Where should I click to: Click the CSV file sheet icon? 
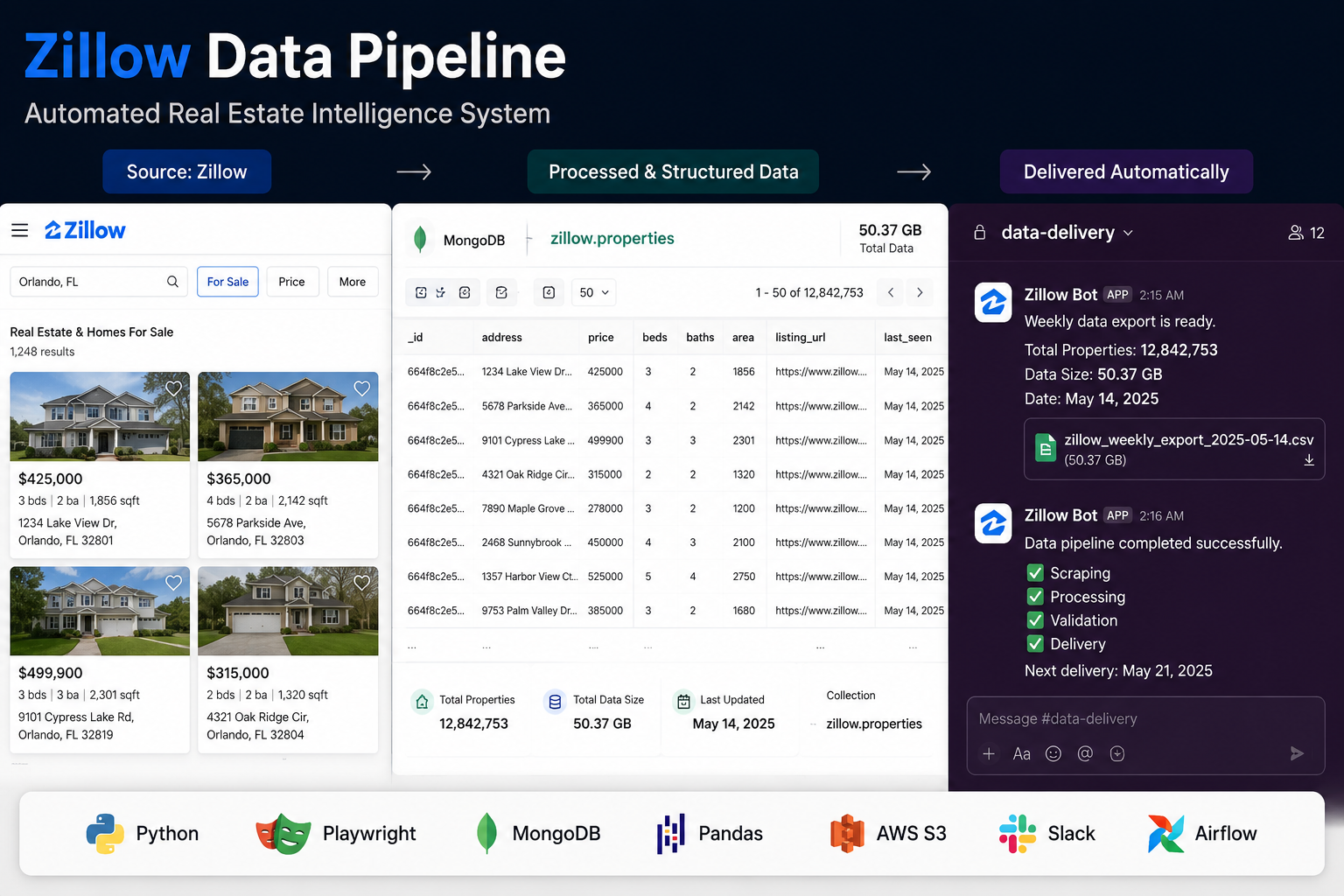[1045, 448]
